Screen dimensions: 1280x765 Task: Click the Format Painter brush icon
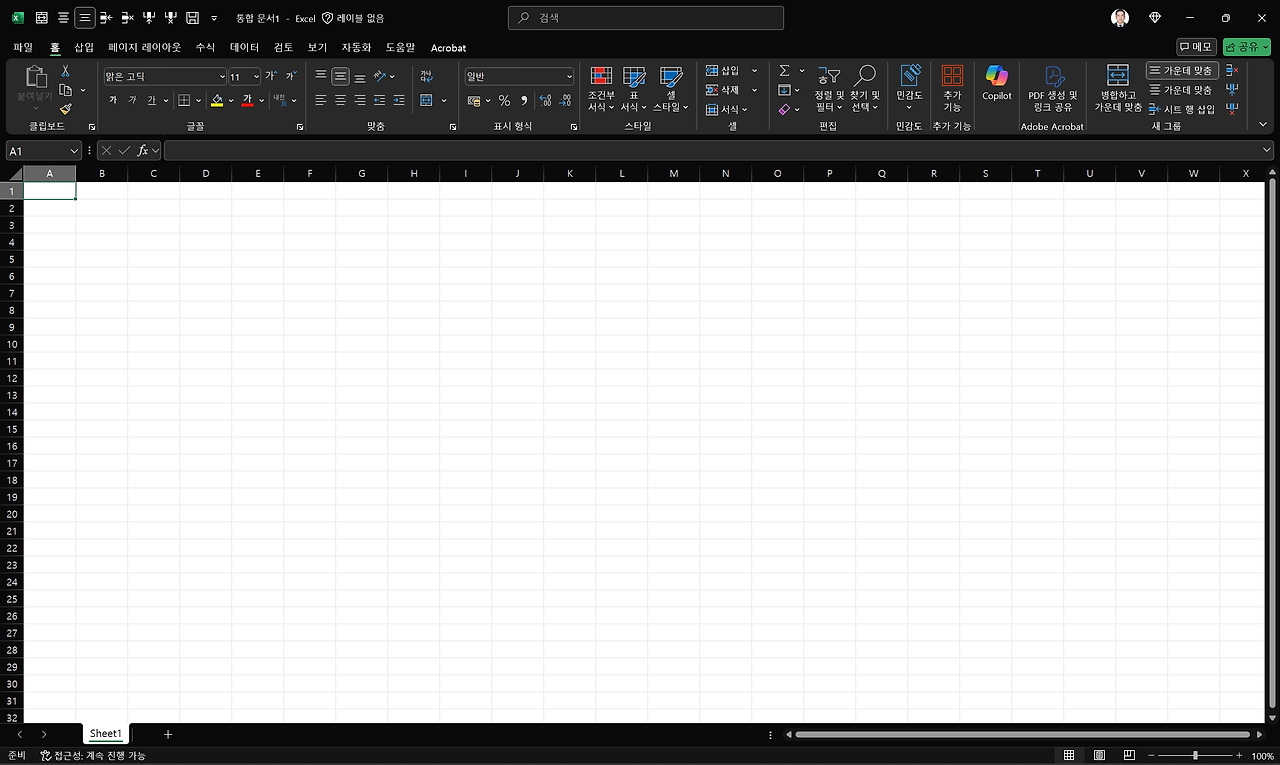pos(66,109)
